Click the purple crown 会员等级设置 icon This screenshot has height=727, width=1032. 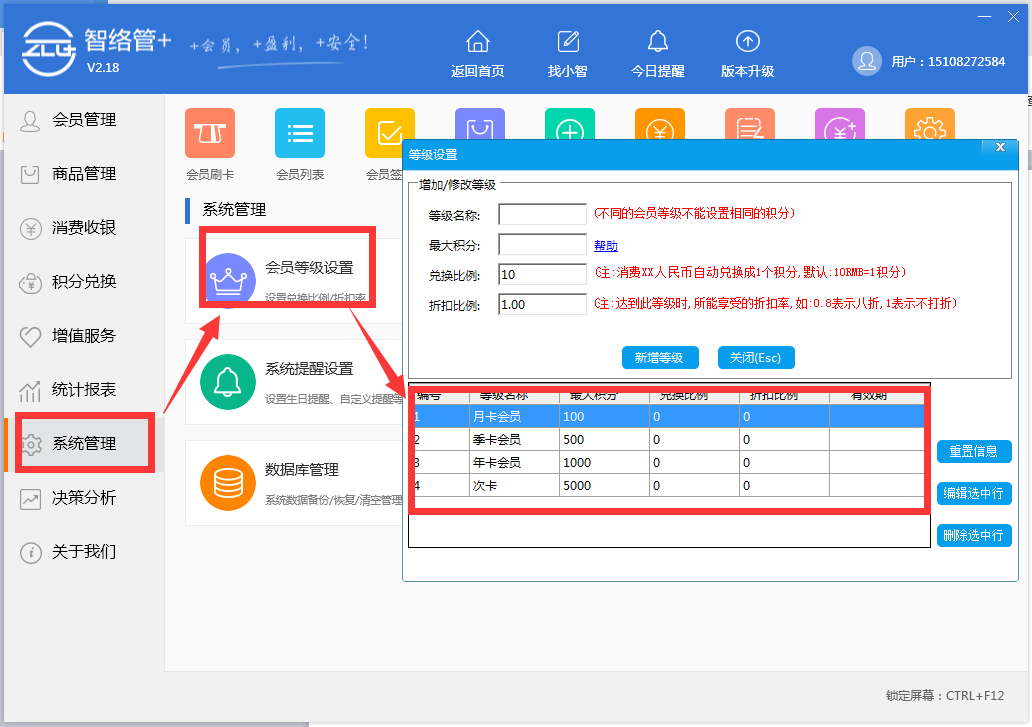click(228, 280)
